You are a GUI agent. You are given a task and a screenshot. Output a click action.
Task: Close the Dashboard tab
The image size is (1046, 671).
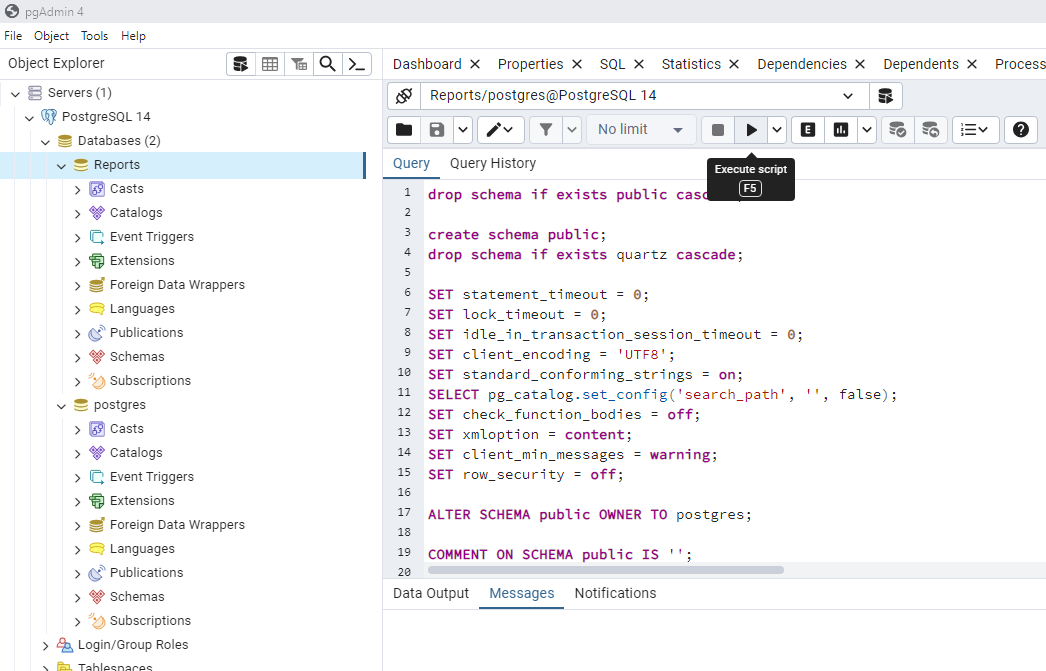pyautogui.click(x=475, y=64)
